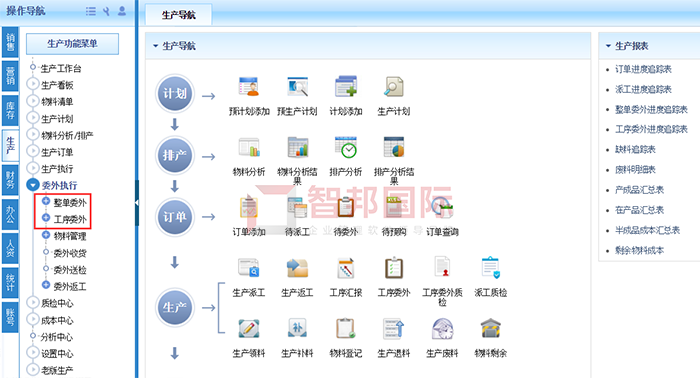Open the 订单进度追踪表 report link
Viewport: 700px width, 378px height.
[643, 69]
